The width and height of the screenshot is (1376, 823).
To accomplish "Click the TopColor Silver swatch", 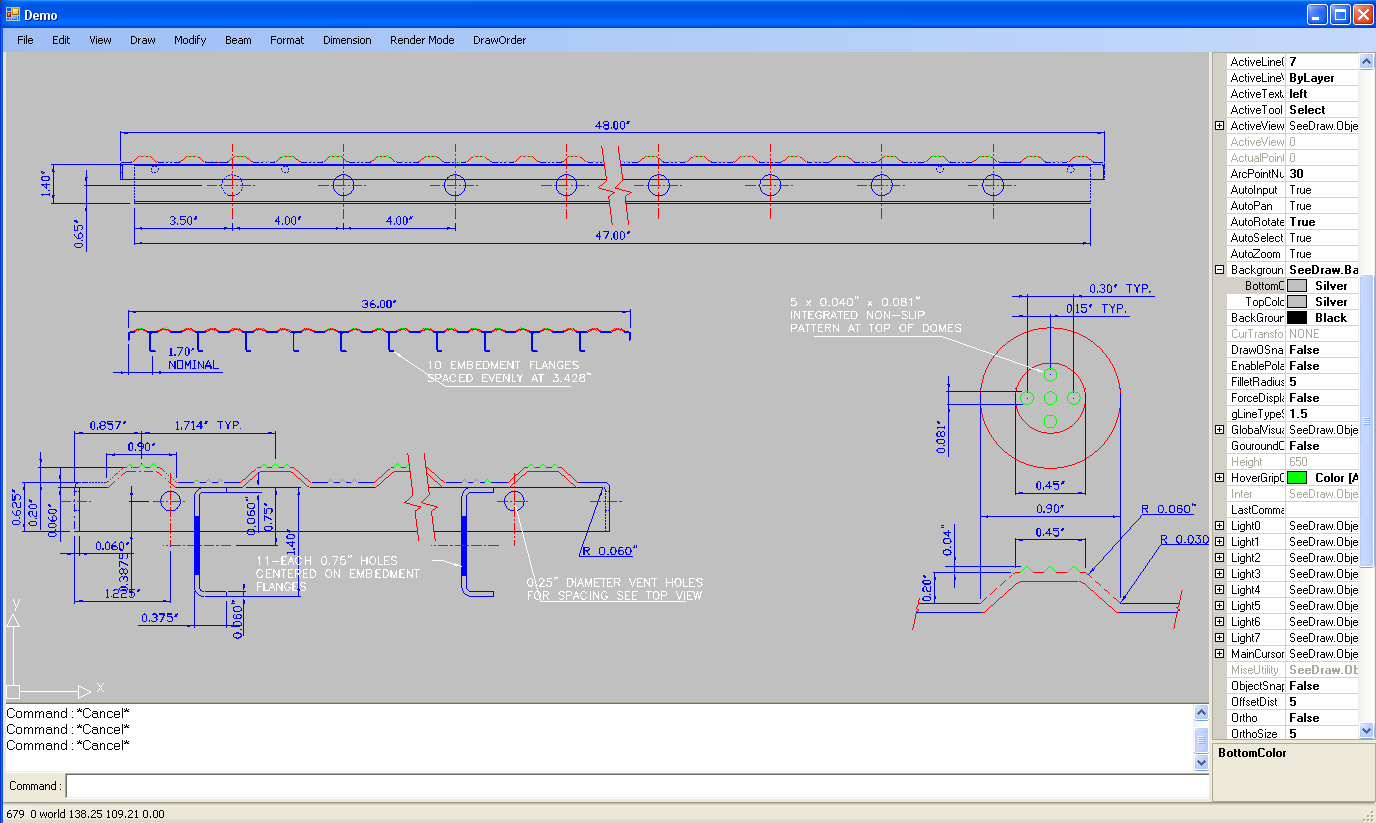I will point(1298,302).
